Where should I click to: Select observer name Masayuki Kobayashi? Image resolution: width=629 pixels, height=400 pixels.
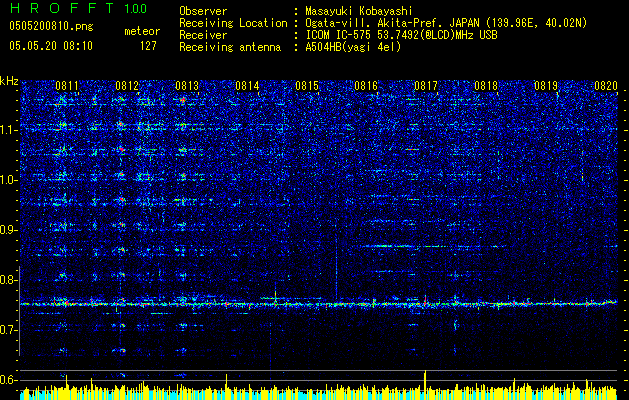tap(359, 11)
